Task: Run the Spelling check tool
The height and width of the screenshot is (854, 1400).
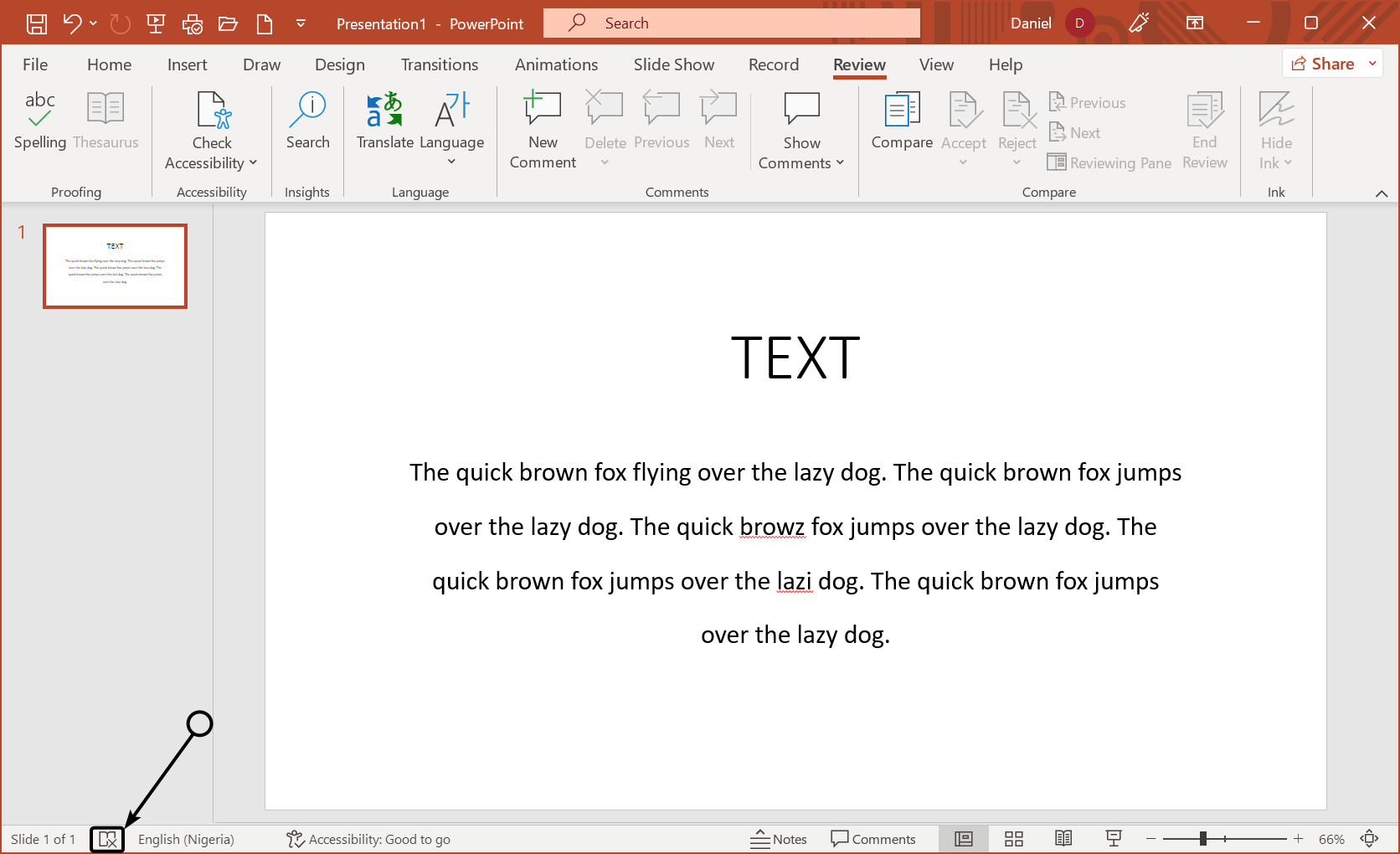Action: pyautogui.click(x=39, y=121)
